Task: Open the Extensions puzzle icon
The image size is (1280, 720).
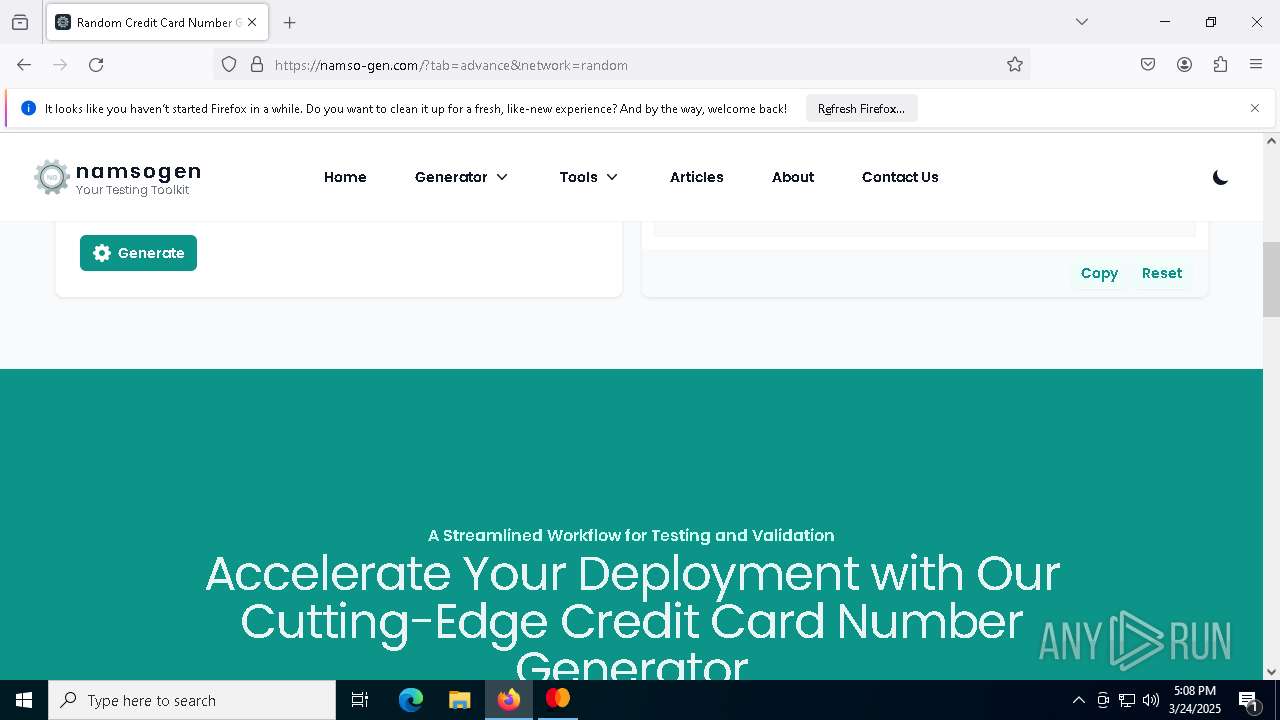Action: pyautogui.click(x=1220, y=65)
